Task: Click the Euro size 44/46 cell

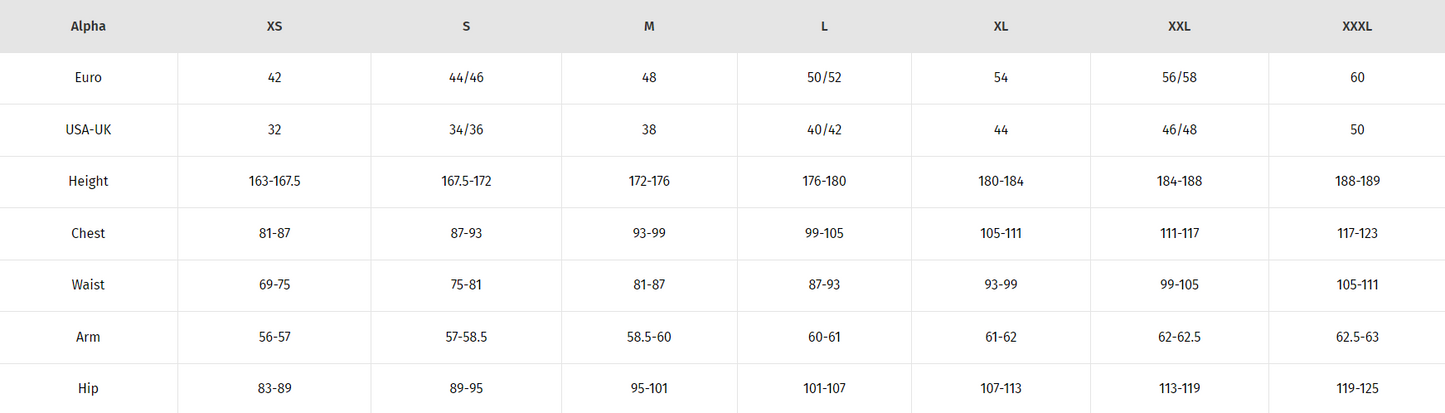Action: tap(466, 78)
